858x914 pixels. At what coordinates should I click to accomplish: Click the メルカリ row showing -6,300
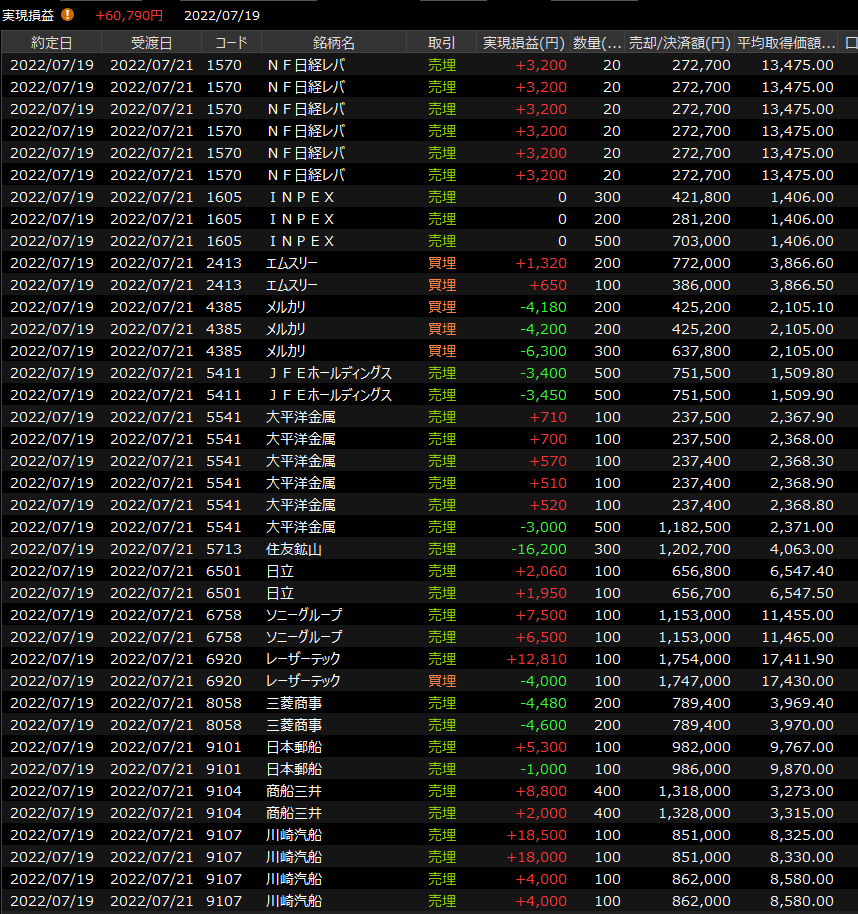point(286,351)
